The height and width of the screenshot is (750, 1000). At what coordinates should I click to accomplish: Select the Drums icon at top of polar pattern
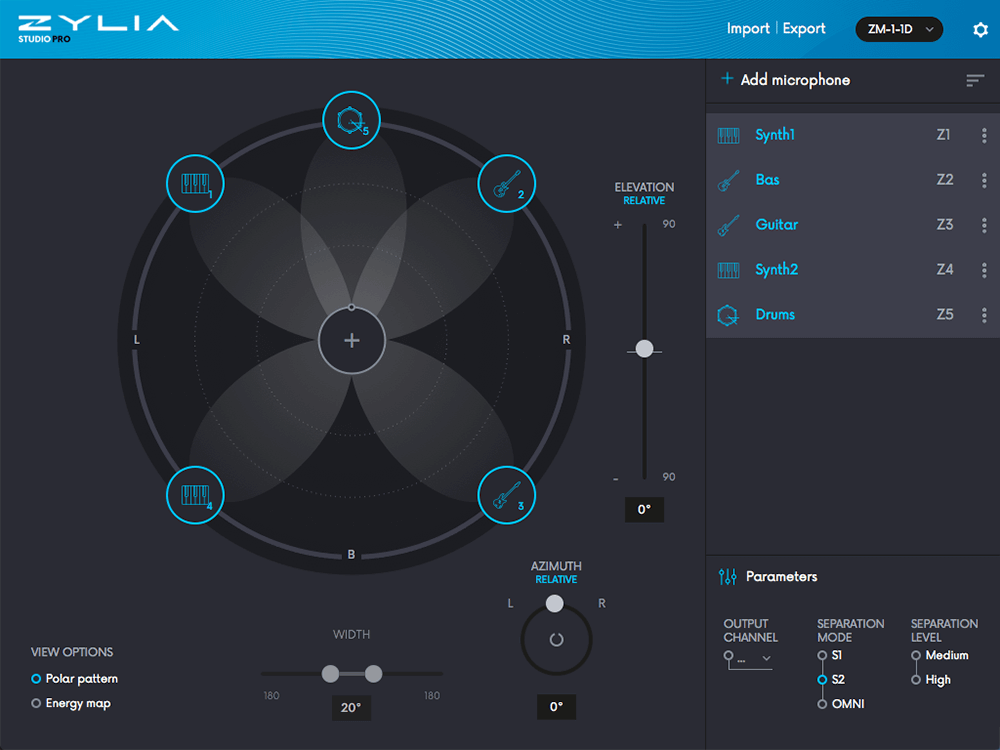pyautogui.click(x=352, y=117)
